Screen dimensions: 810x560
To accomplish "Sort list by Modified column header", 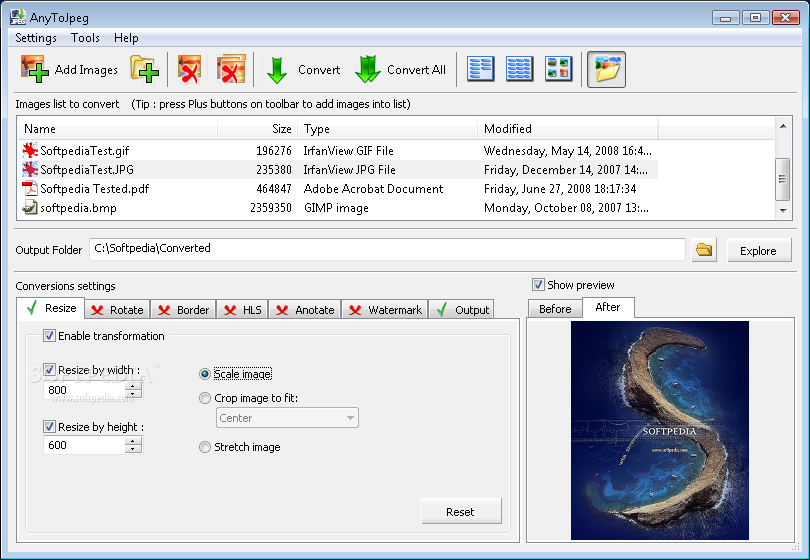I will 568,129.
